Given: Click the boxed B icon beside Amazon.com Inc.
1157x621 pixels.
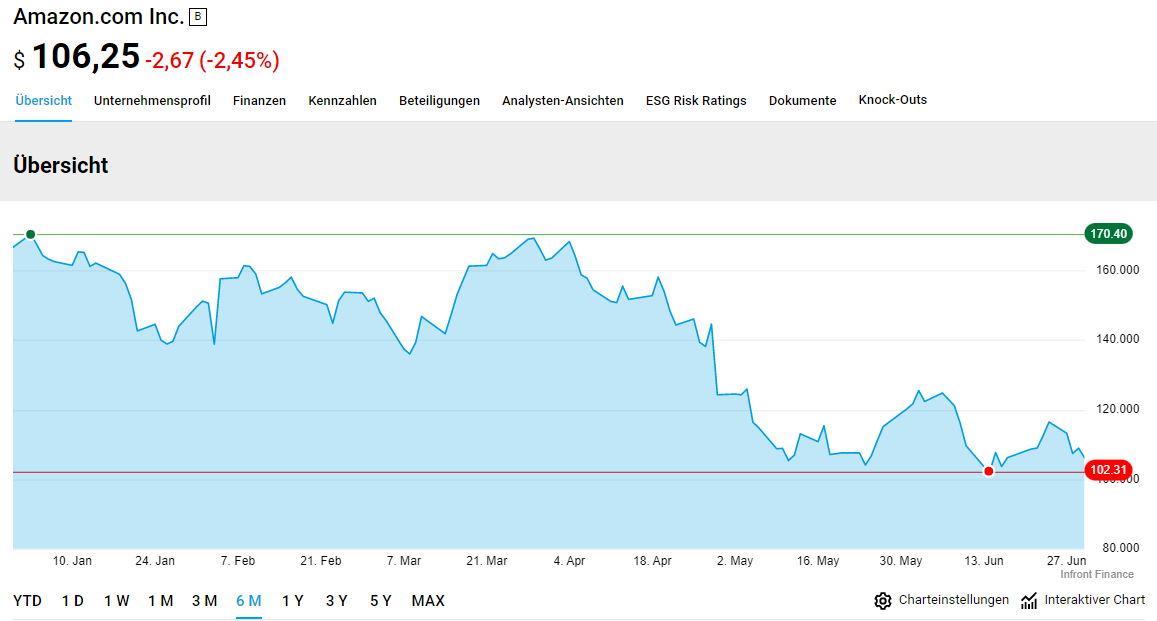Looking at the screenshot, I should click(x=197, y=17).
